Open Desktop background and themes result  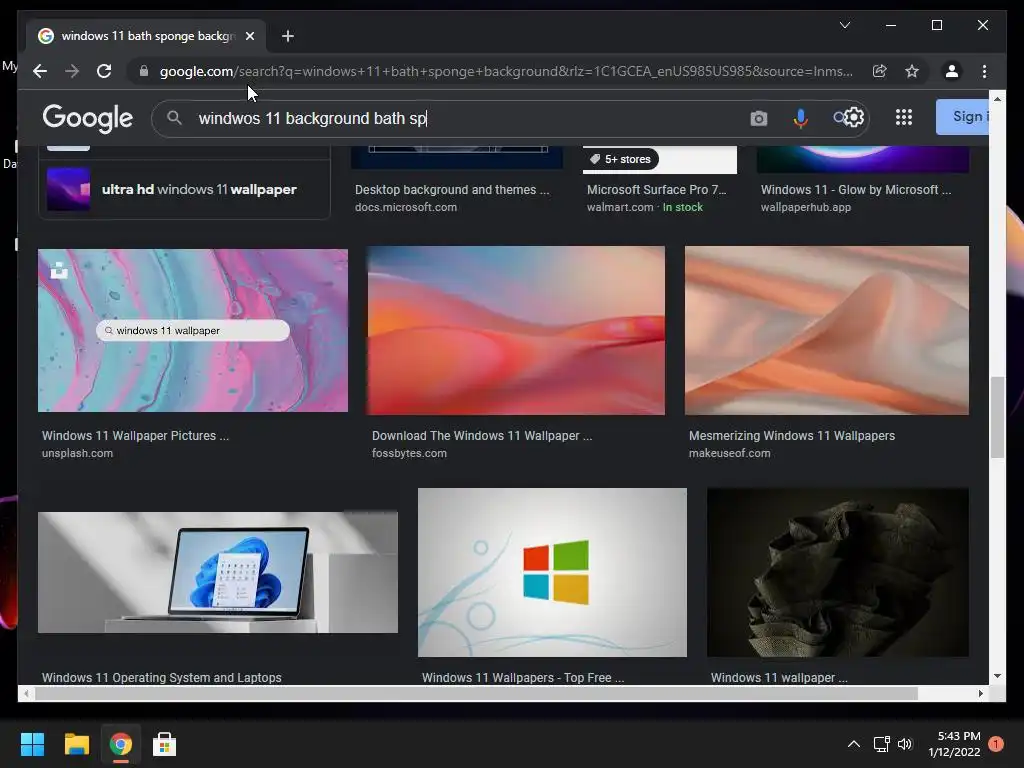point(452,189)
